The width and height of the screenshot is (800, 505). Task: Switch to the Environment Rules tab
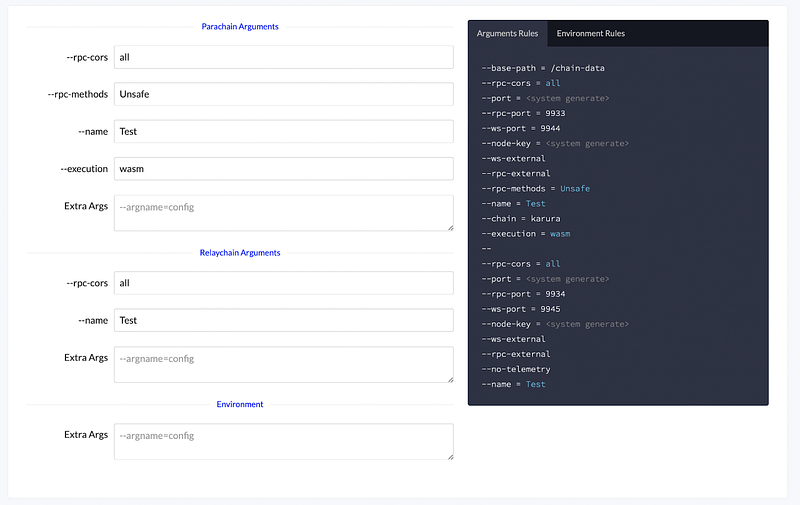(x=591, y=33)
